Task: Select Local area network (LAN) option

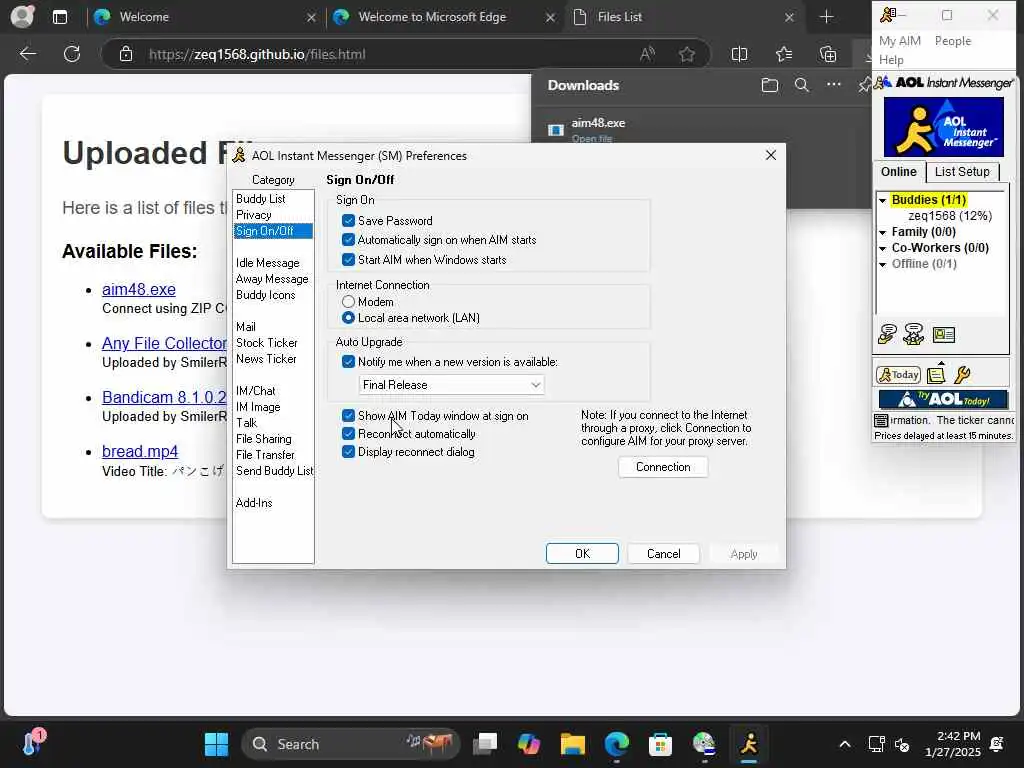Action: point(348,318)
